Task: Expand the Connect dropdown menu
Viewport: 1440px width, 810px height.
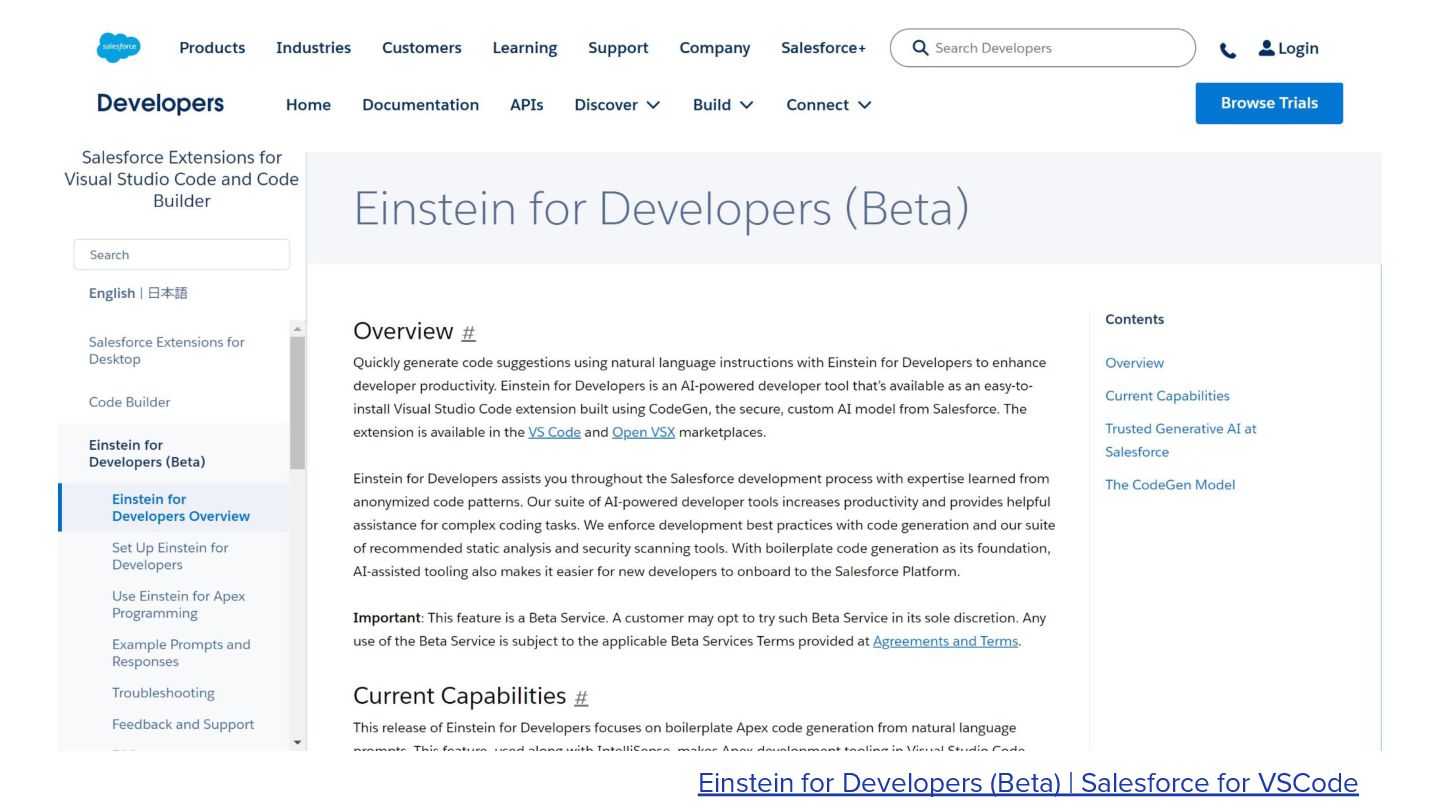Action: tap(829, 104)
